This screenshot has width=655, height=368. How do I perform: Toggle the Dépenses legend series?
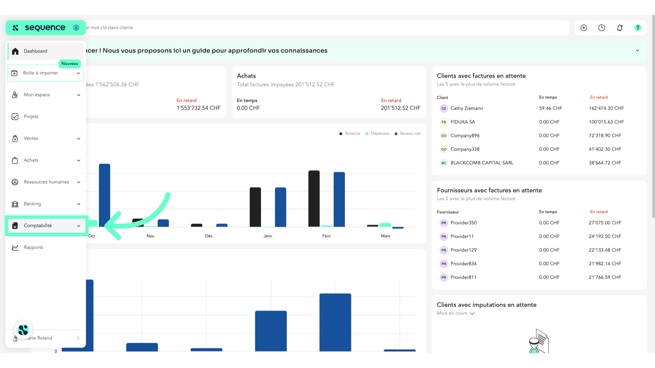(377, 134)
